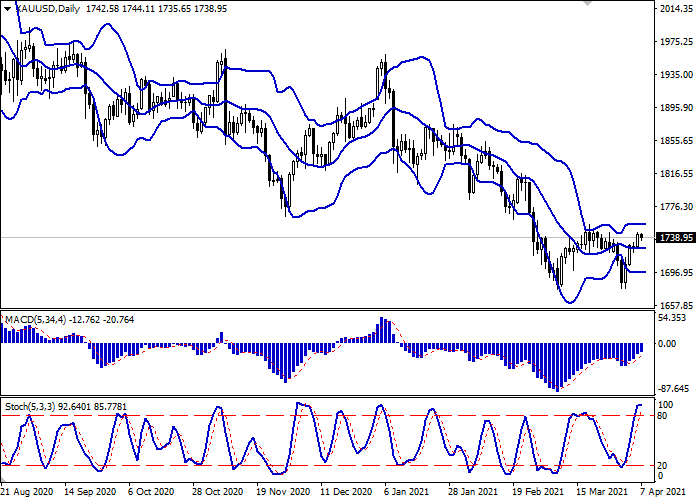696x500 pixels.
Task: Click the 1816.55 price axis label
Action: (x=676, y=174)
